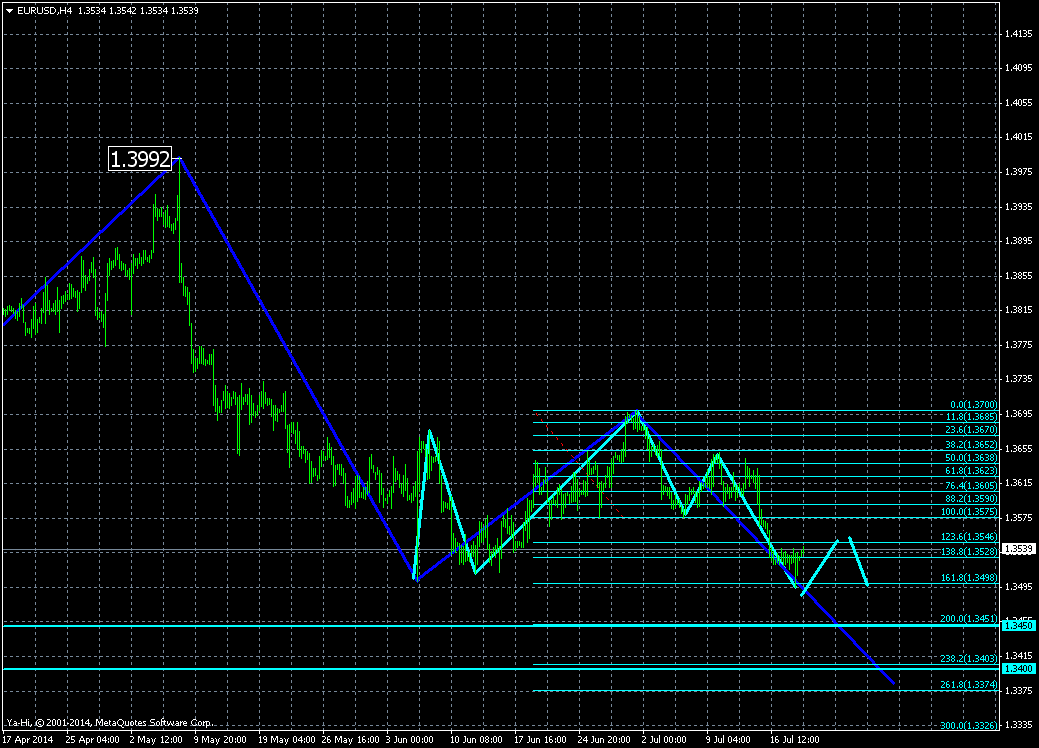Screen dimensions: 1039x748
Task: Select Fibonacci label 161.8(1.3498)
Action: coord(969,578)
